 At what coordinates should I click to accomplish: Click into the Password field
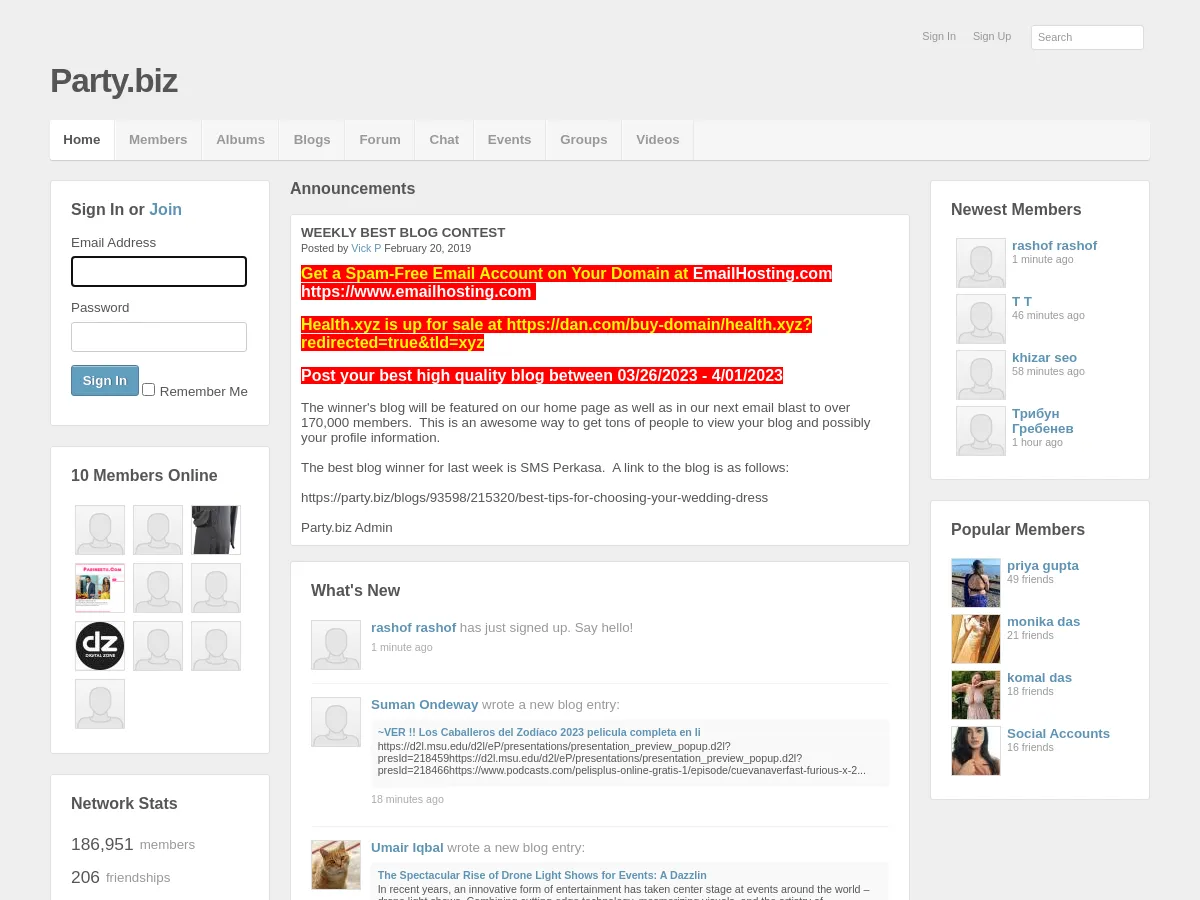(159, 337)
